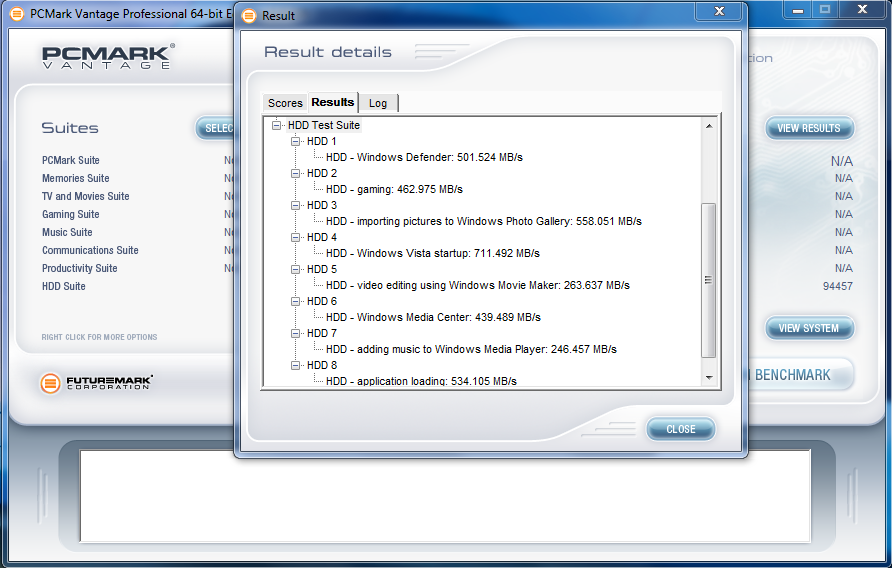Select the Windows Media Center 439.489 MB/s result

click(x=433, y=317)
